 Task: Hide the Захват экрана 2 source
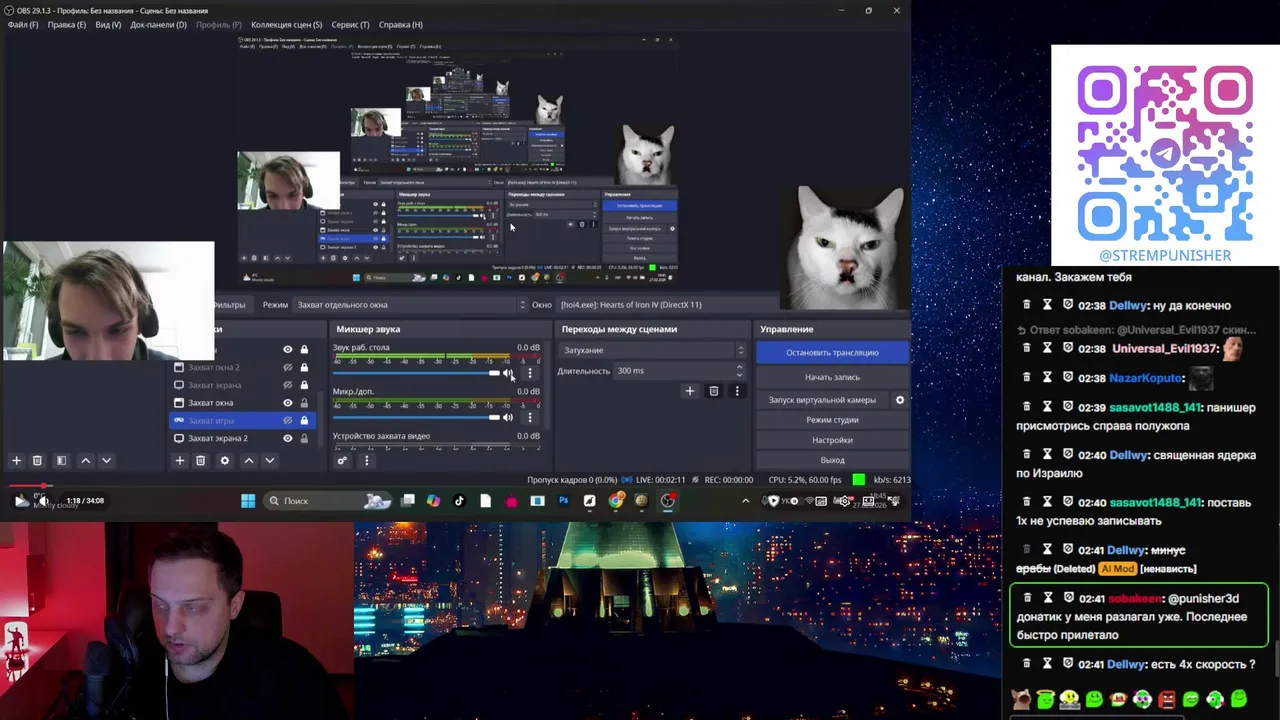[x=288, y=438]
